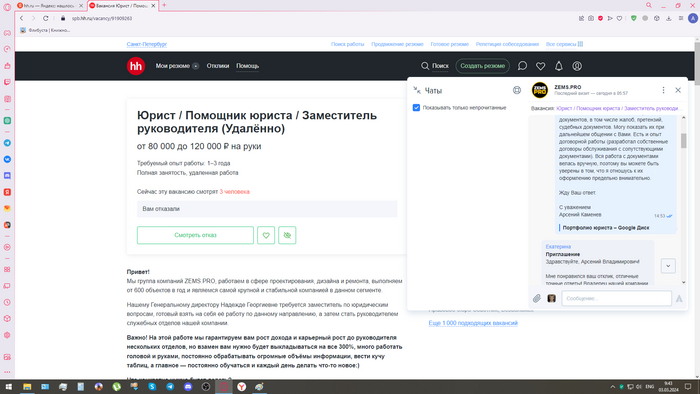This screenshot has width=700, height=394.
Task: Open favorites heart icon in header
Action: click(x=541, y=66)
